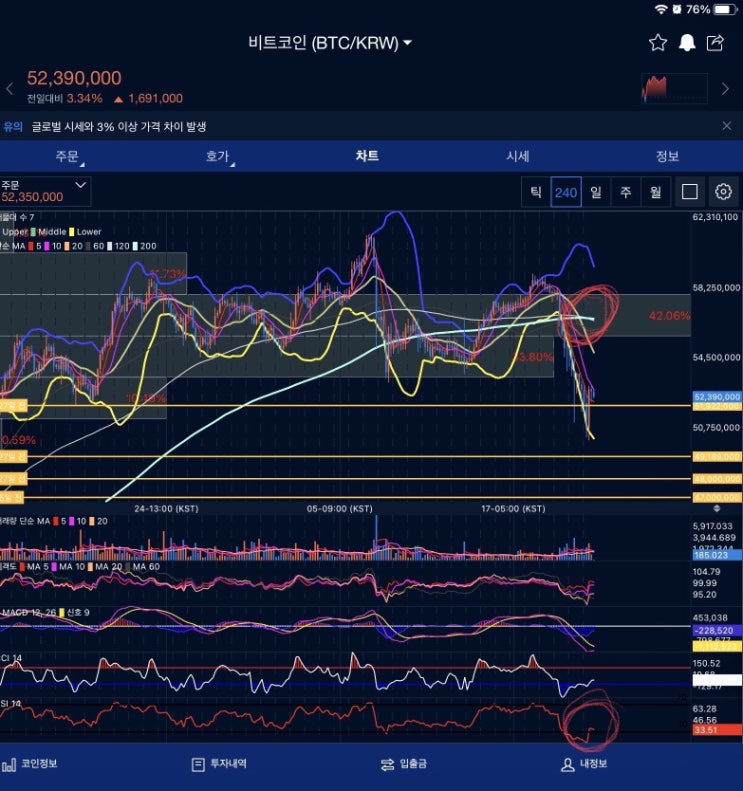Switch to the 호가 tab
The width and height of the screenshot is (743, 791).
[217, 156]
